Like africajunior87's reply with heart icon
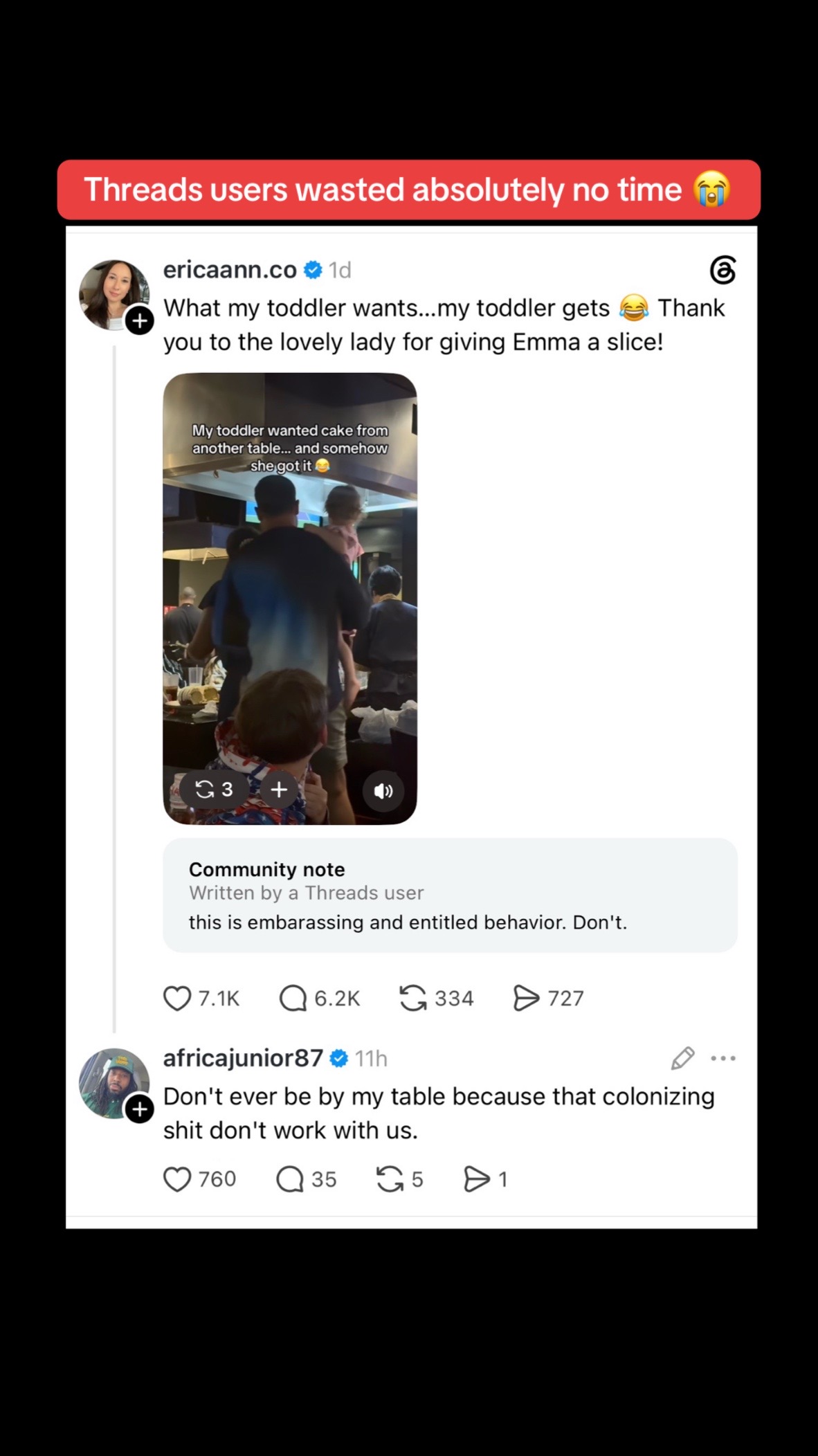818x1456 pixels. pyautogui.click(x=177, y=1179)
